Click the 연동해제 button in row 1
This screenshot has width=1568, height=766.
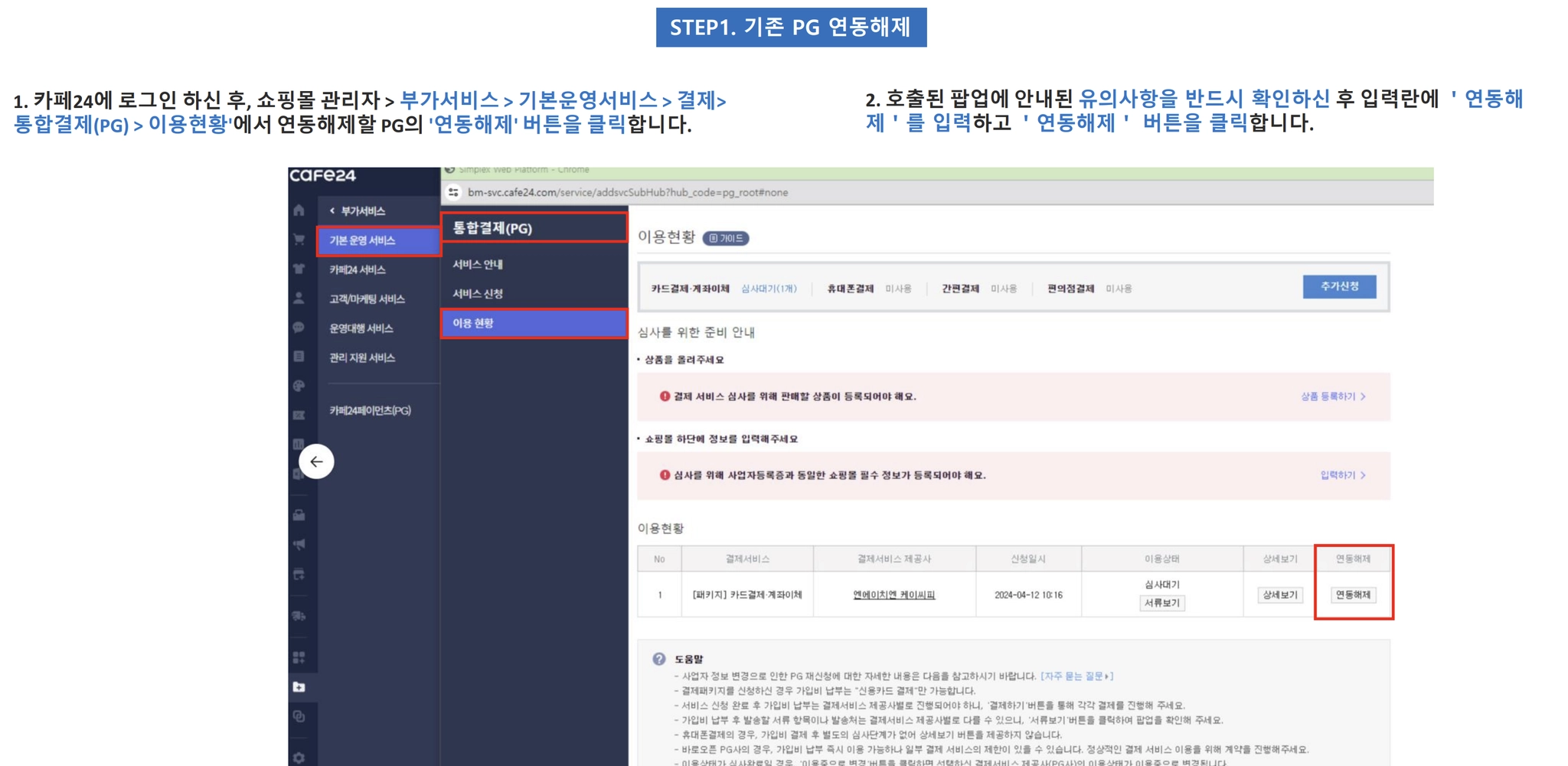tap(1353, 595)
